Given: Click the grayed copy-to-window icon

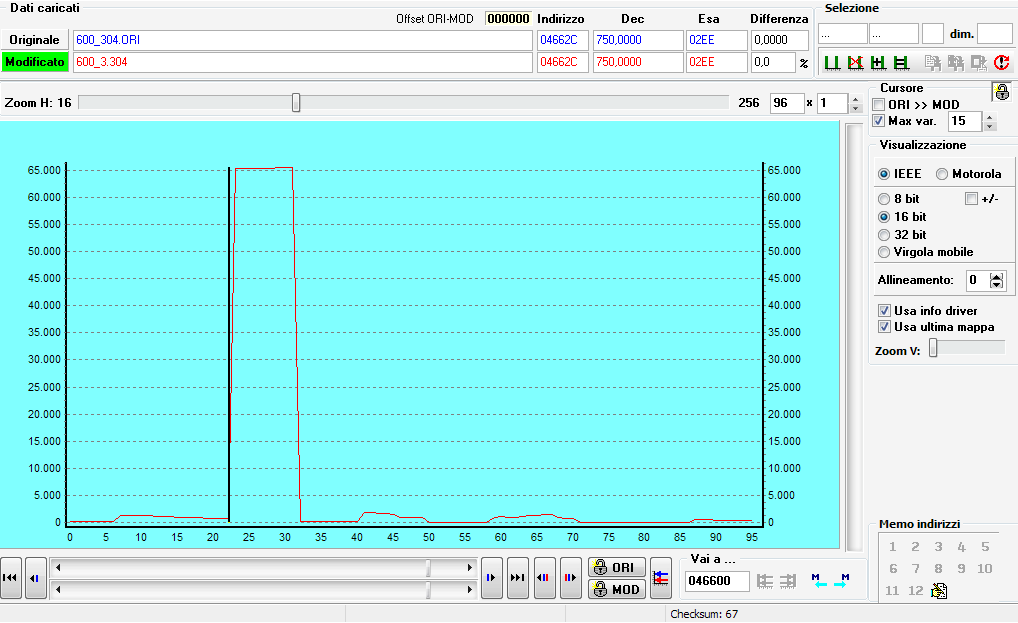Looking at the screenshot, I should click(x=978, y=62).
